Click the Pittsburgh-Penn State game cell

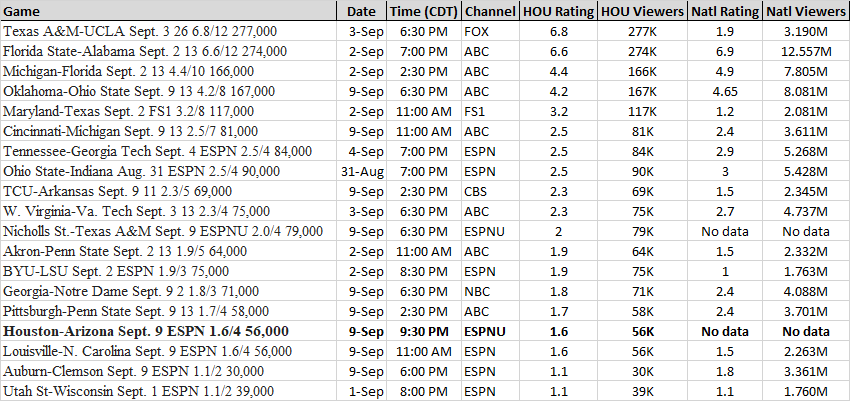click(x=168, y=312)
